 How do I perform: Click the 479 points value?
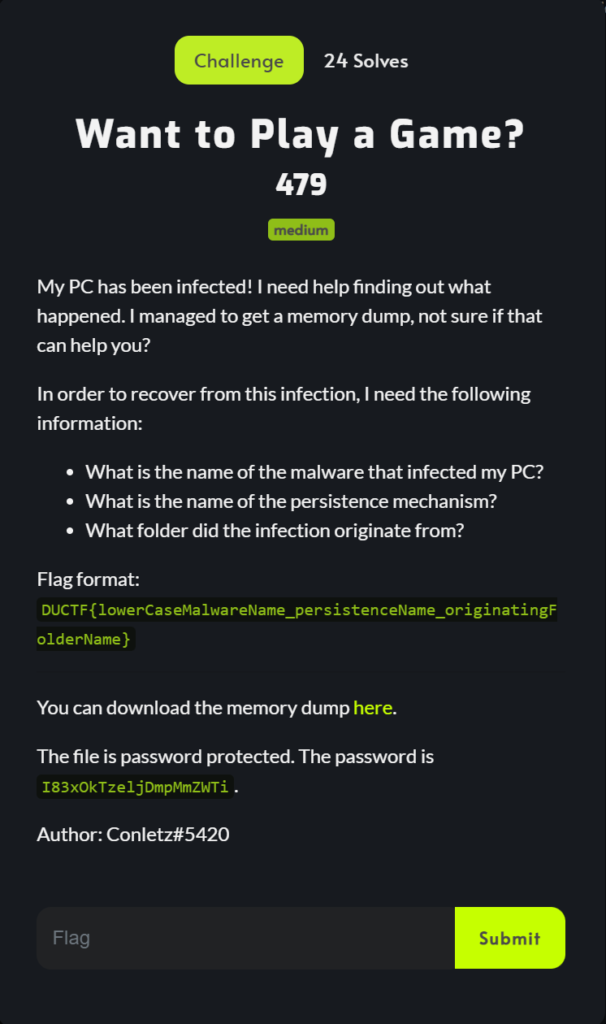(x=301, y=184)
